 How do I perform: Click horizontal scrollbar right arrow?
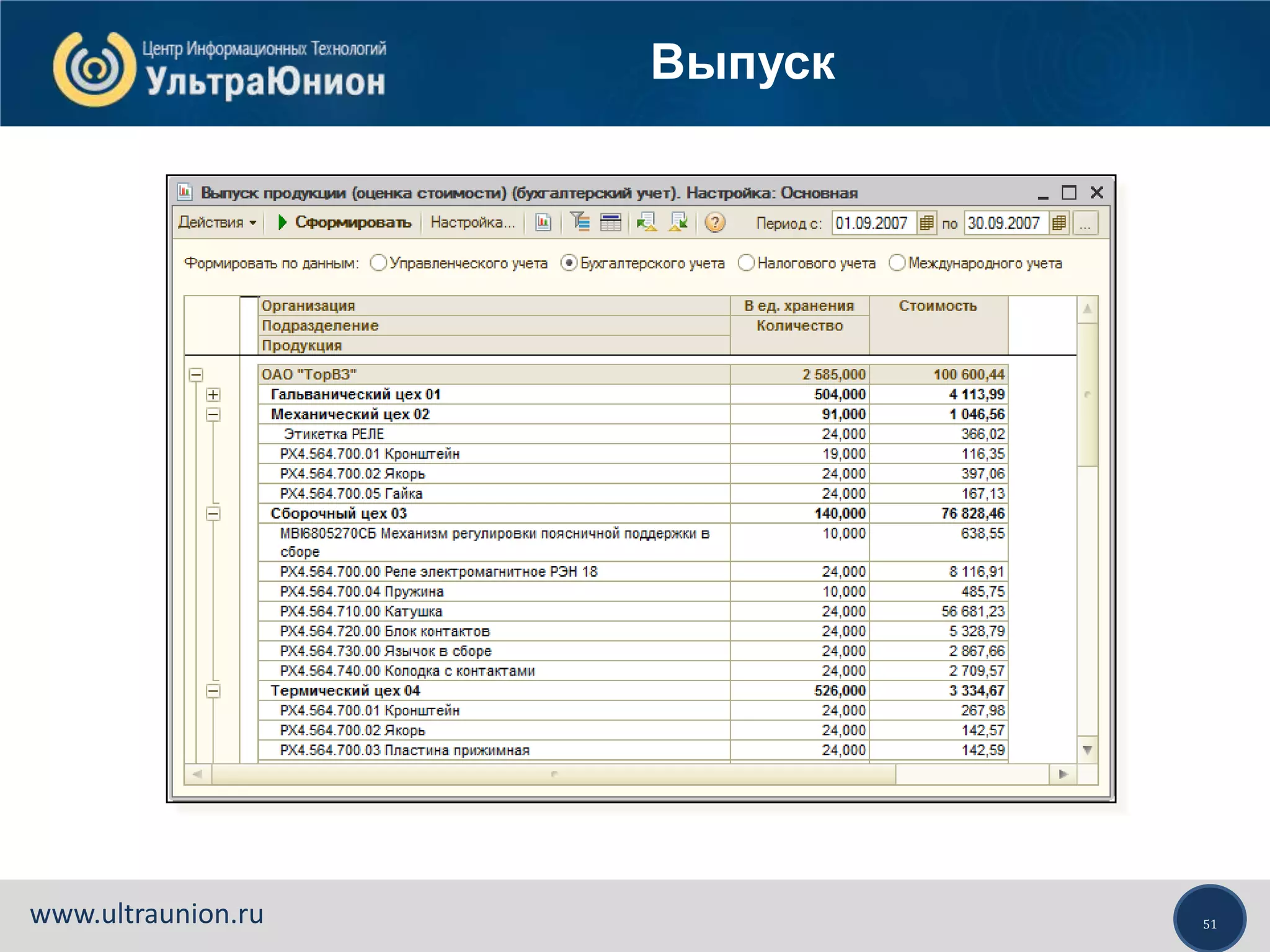[x=1063, y=773]
